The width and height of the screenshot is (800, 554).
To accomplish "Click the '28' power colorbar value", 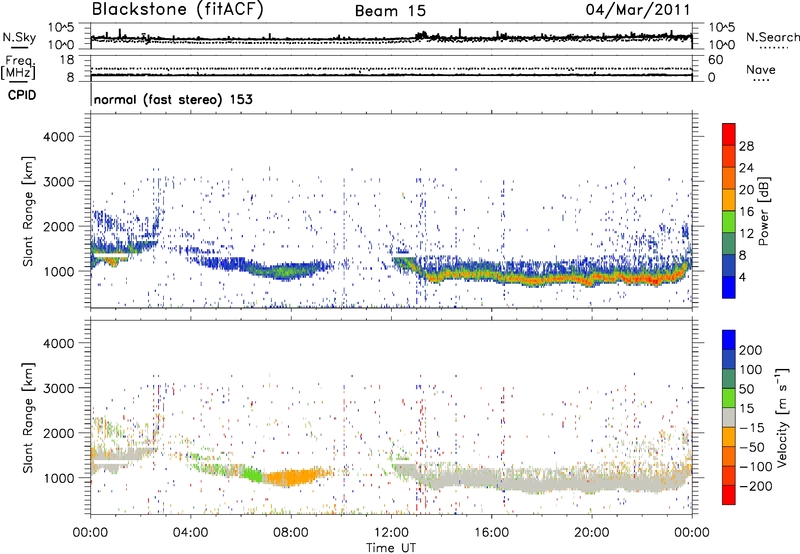I will pyautogui.click(x=746, y=146).
